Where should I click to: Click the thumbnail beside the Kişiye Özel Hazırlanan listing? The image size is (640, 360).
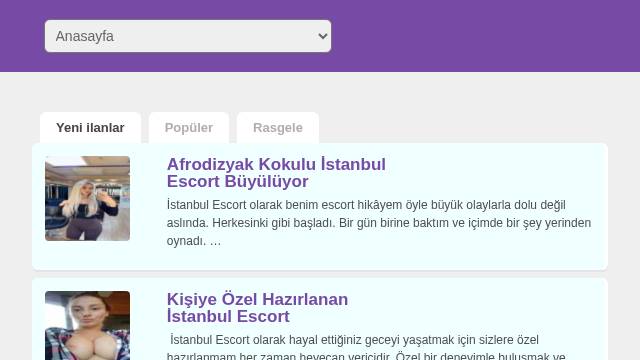point(87,325)
